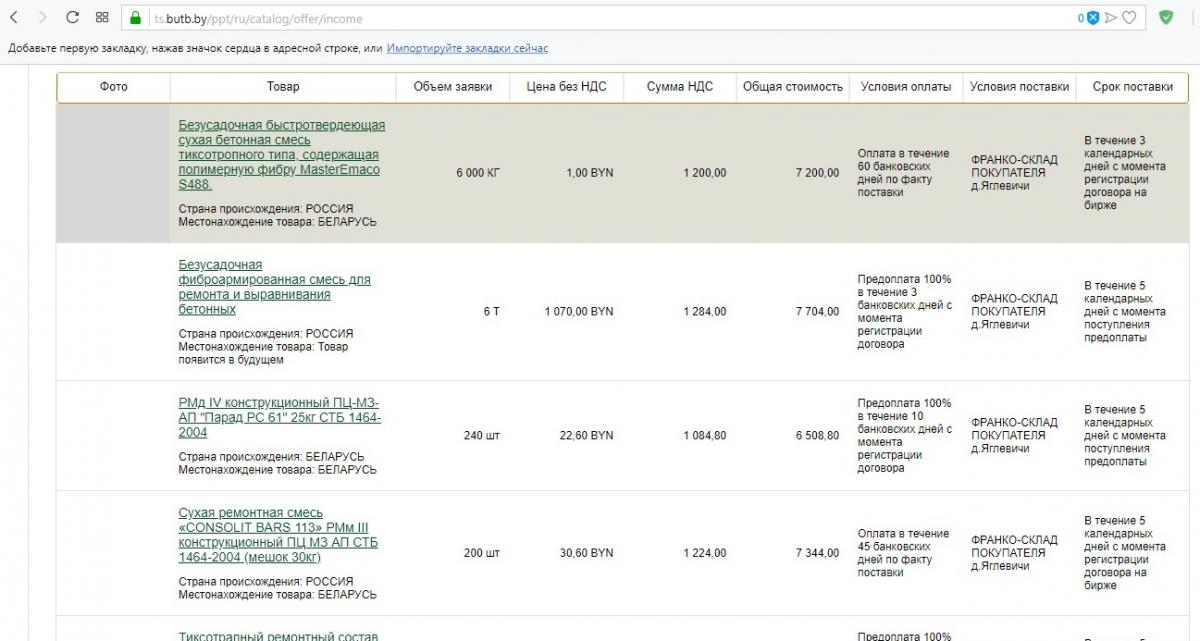Open the 'Безусадочная быстротвердеющая сухая бетонная смесь' product link
Image resolution: width=1200 pixels, height=641 pixels.
tap(281, 155)
